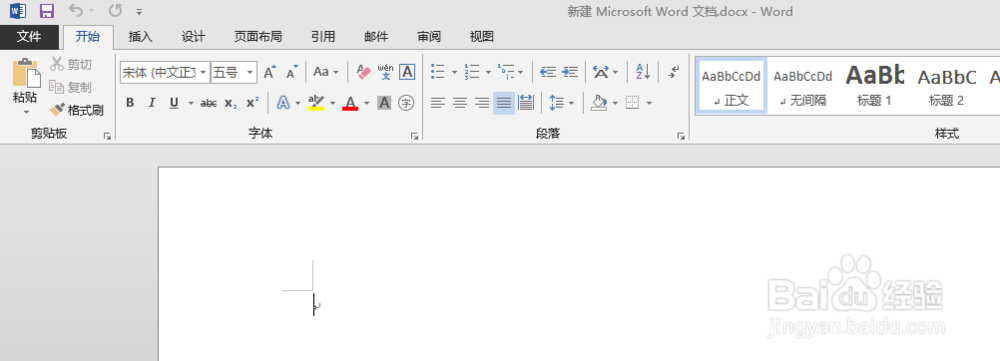Click the Asian Layout icon
The height and width of the screenshot is (361, 1000).
[601, 72]
